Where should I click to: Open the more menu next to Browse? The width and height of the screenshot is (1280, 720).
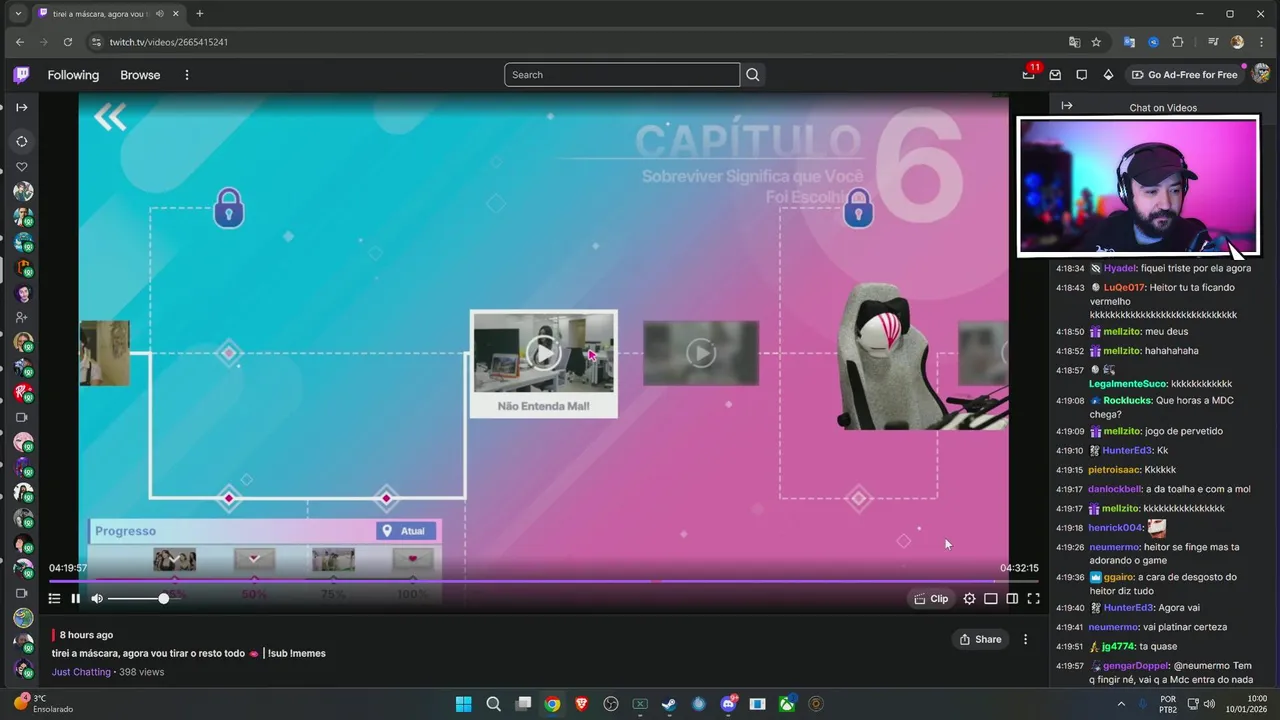coord(186,75)
